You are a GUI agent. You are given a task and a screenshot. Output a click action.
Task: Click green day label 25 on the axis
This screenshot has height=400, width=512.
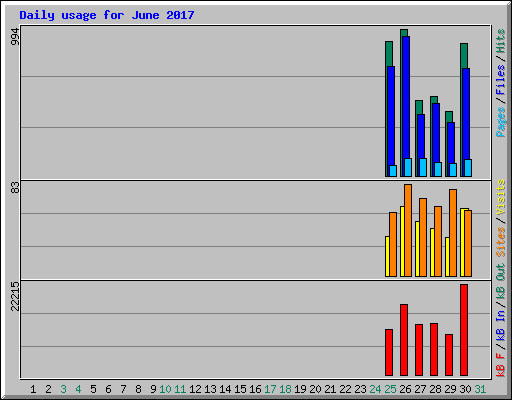pos(390,389)
